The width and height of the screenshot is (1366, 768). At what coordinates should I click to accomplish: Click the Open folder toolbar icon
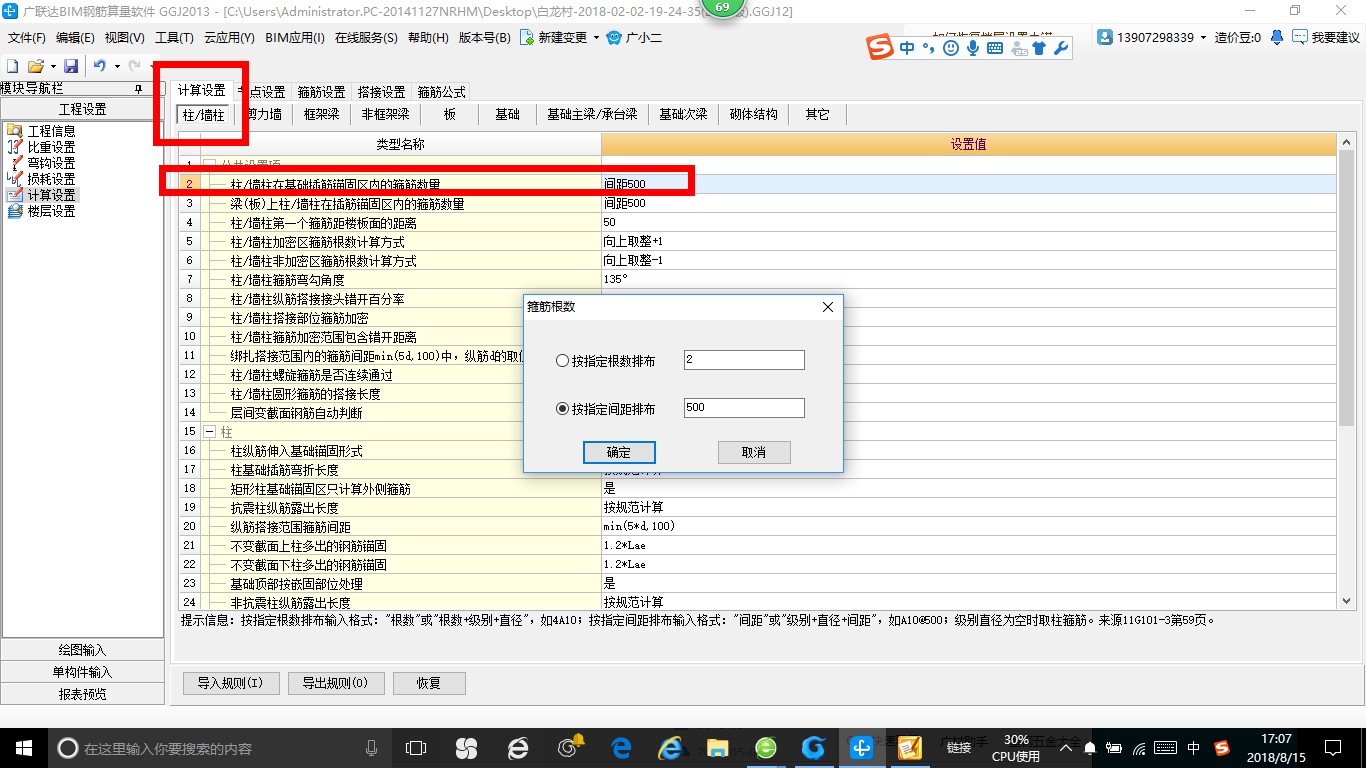[x=36, y=66]
